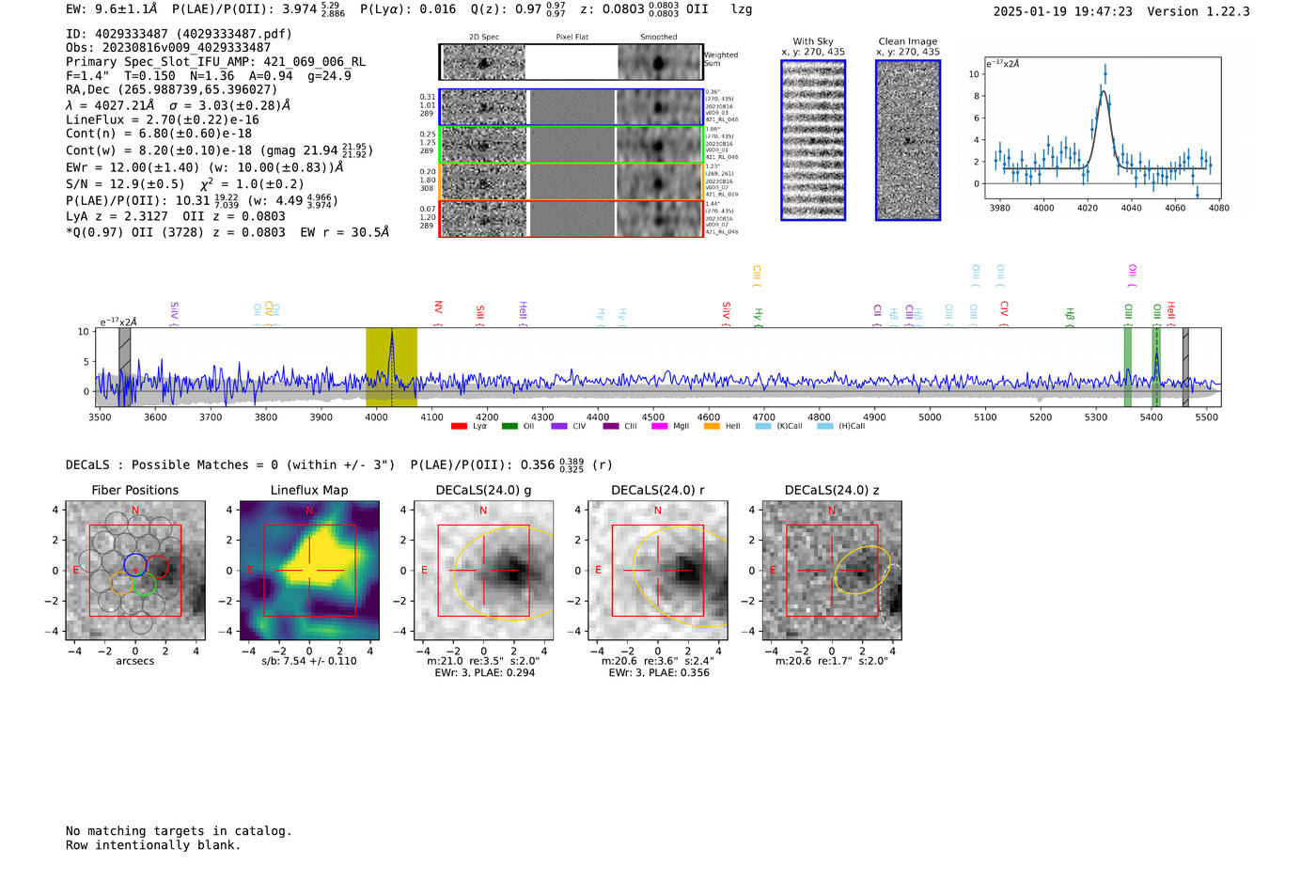Click the Smoothed column header
Screen dimensions: 1316x896
click(659, 38)
